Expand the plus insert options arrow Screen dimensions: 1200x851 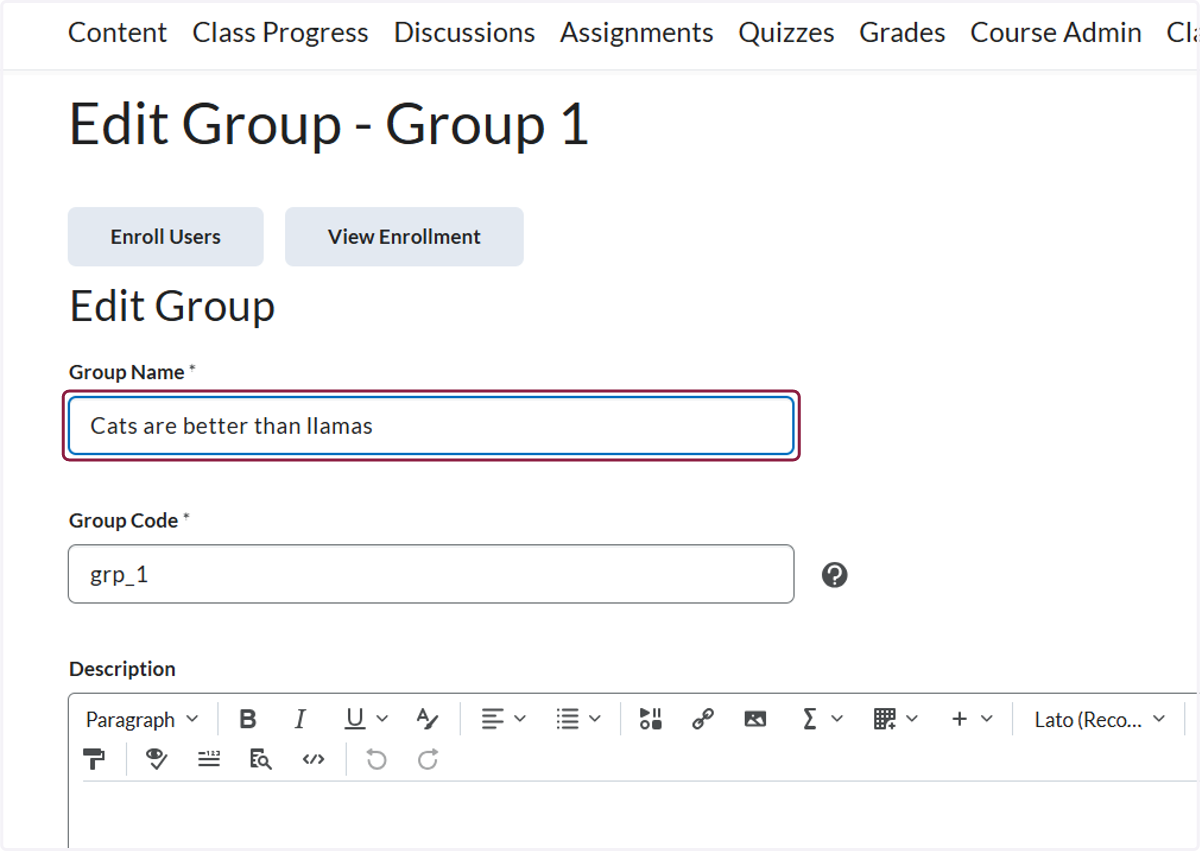[987, 719]
